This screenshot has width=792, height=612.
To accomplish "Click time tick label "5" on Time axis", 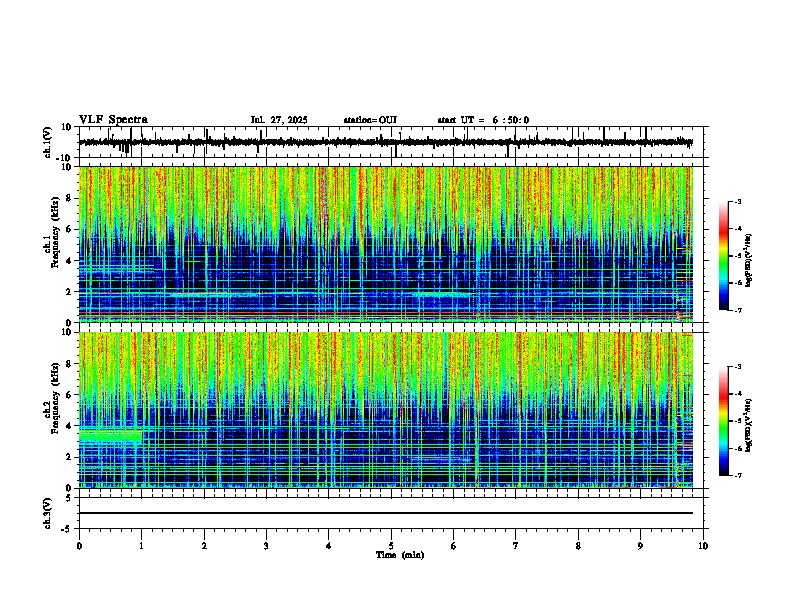I will point(391,546).
